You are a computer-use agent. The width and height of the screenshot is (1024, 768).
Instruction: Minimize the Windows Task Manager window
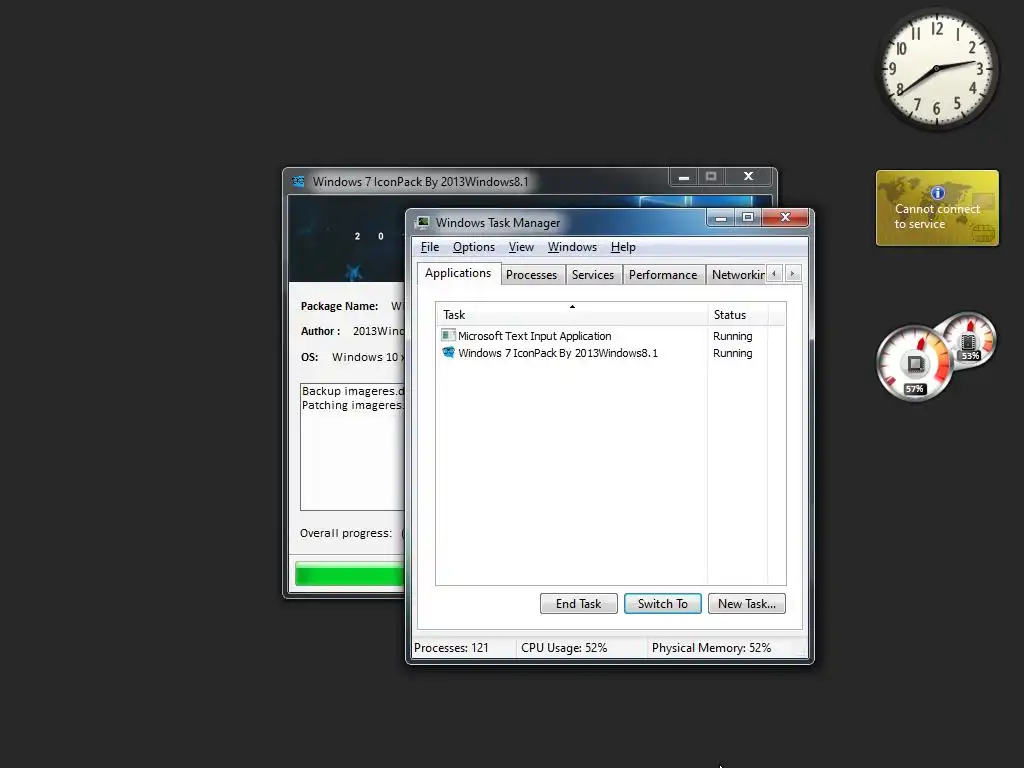point(721,218)
